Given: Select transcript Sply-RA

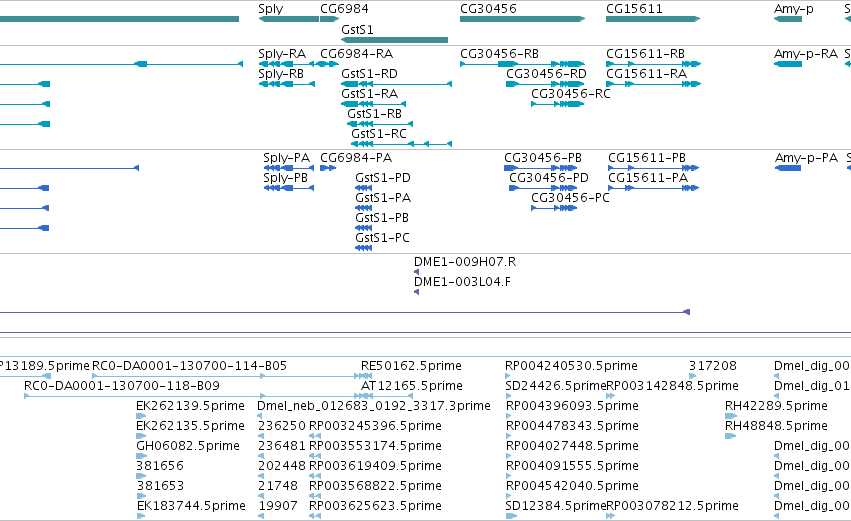Looking at the screenshot, I should coord(282,54).
